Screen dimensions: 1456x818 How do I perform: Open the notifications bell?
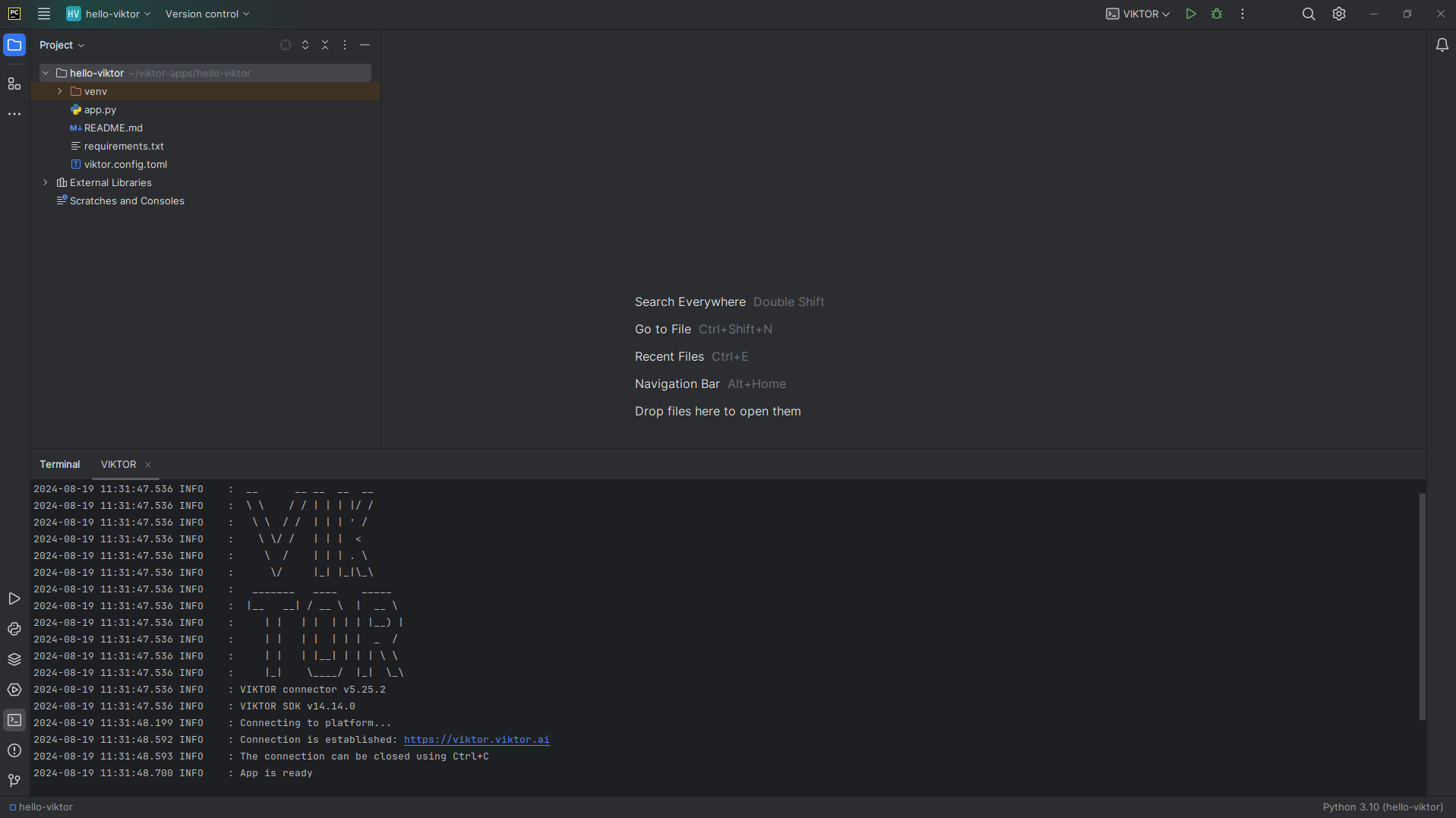pyautogui.click(x=1442, y=46)
